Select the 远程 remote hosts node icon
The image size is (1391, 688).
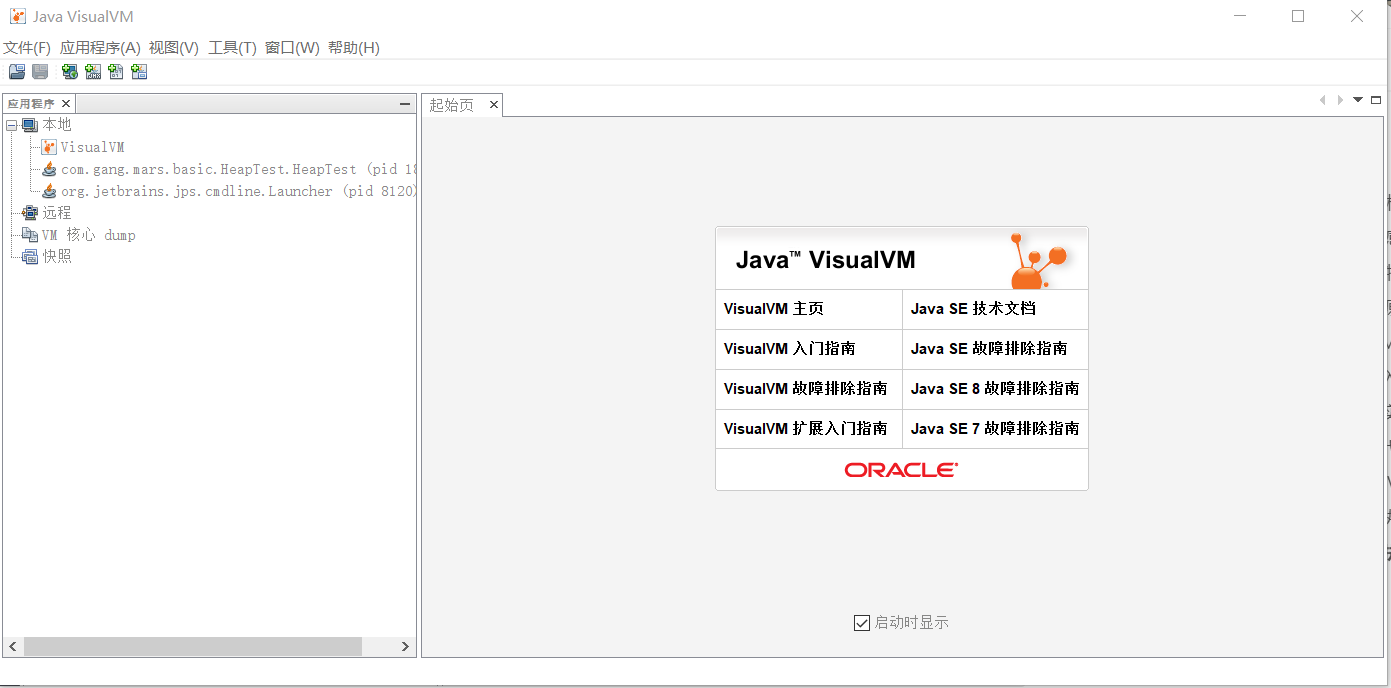click(x=29, y=212)
